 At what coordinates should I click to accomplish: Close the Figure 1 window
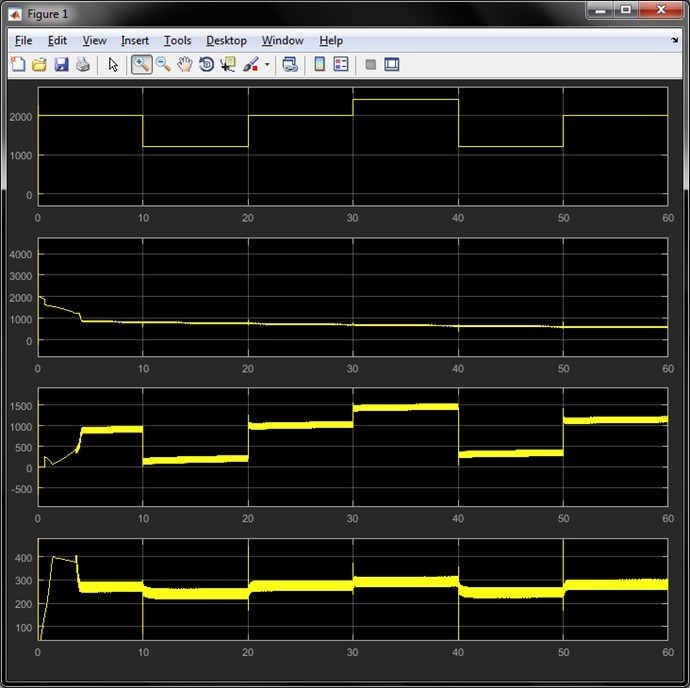[661, 10]
